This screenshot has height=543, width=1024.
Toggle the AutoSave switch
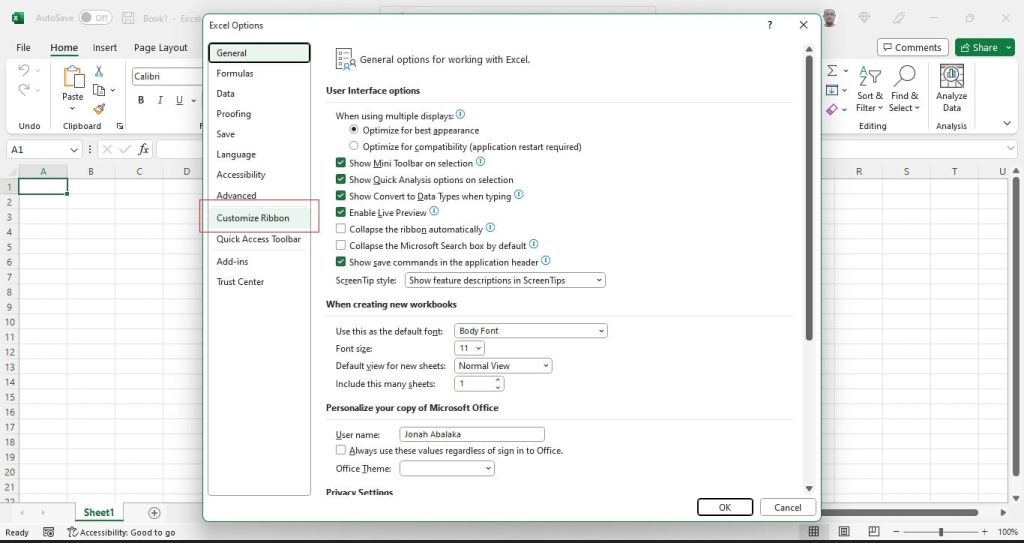[x=95, y=18]
